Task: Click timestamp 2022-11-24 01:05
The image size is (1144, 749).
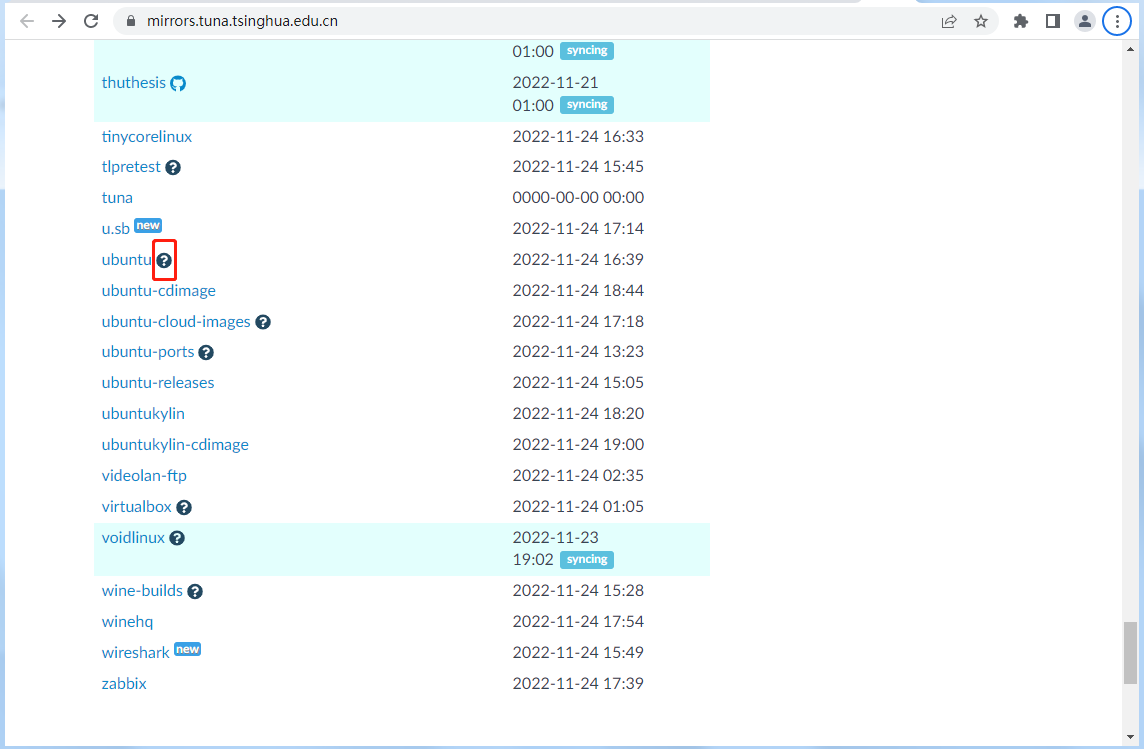Action: pos(578,506)
